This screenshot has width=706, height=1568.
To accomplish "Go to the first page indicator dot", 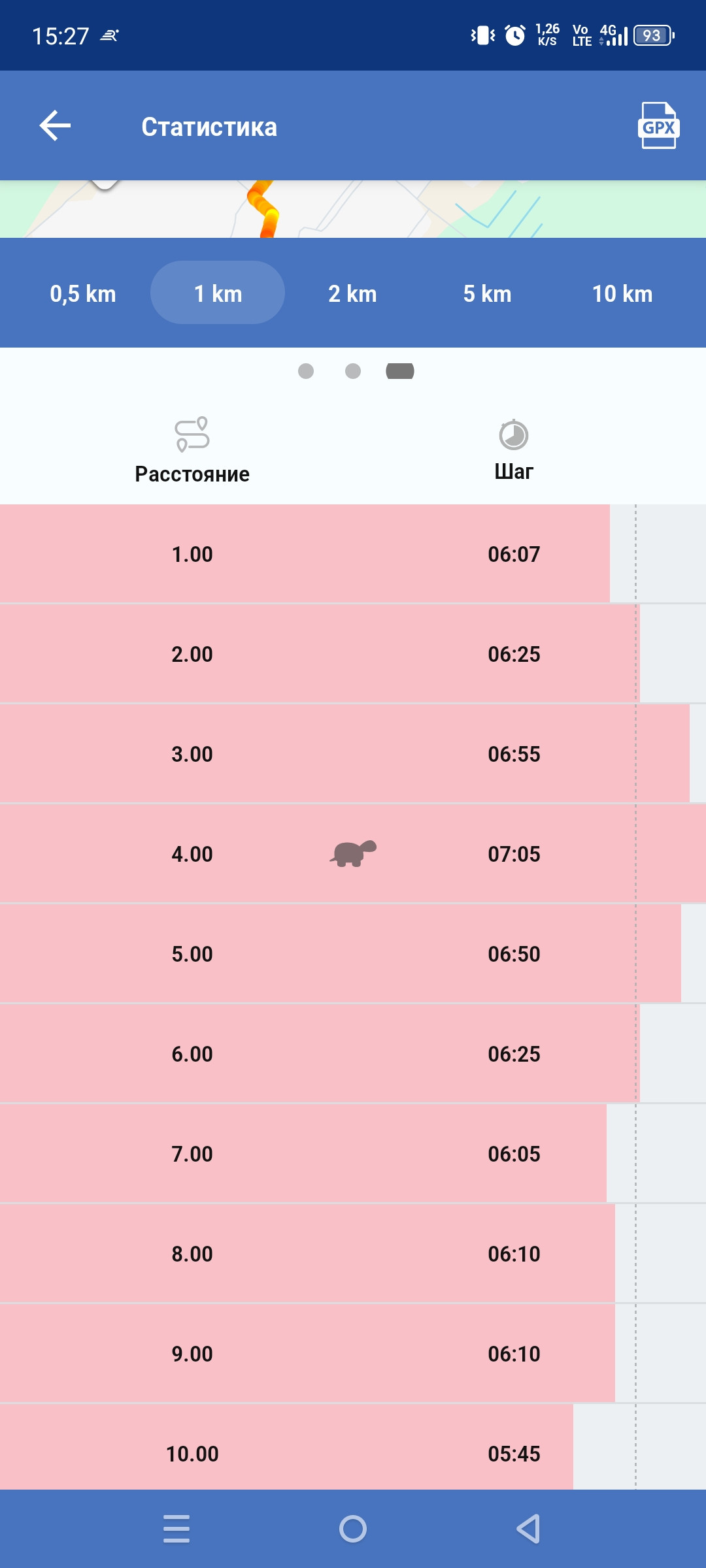I will coord(306,371).
